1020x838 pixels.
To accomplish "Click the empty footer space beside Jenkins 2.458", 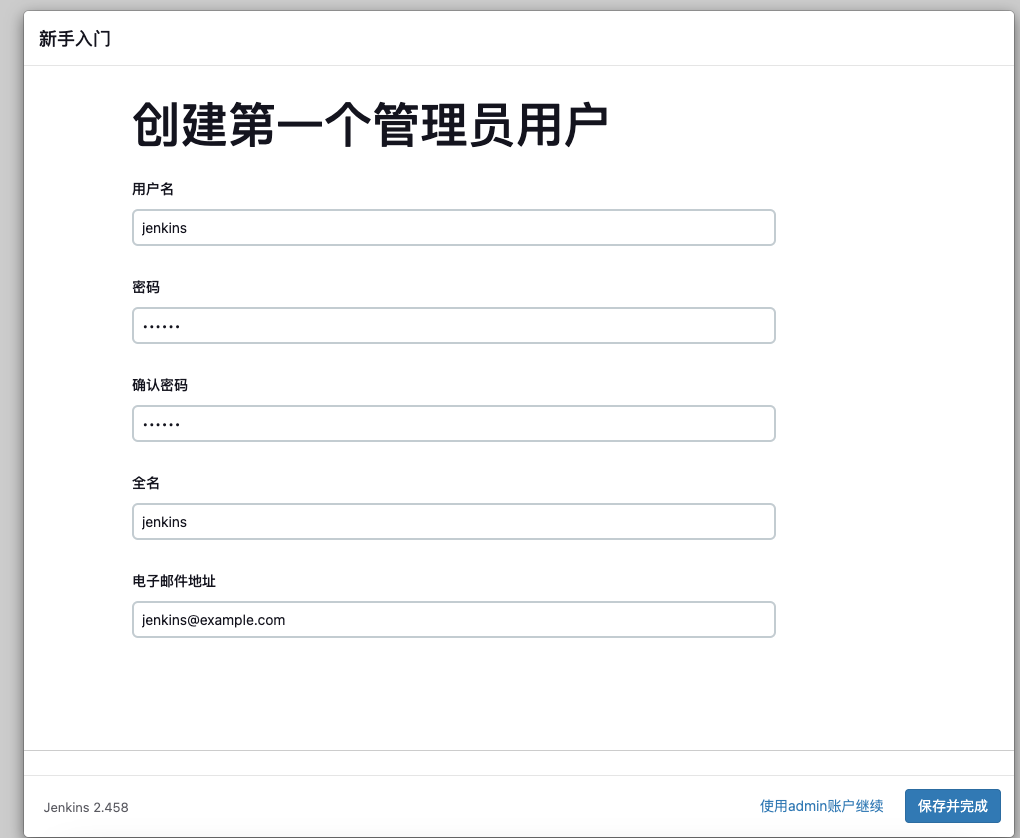I will click(x=440, y=806).
